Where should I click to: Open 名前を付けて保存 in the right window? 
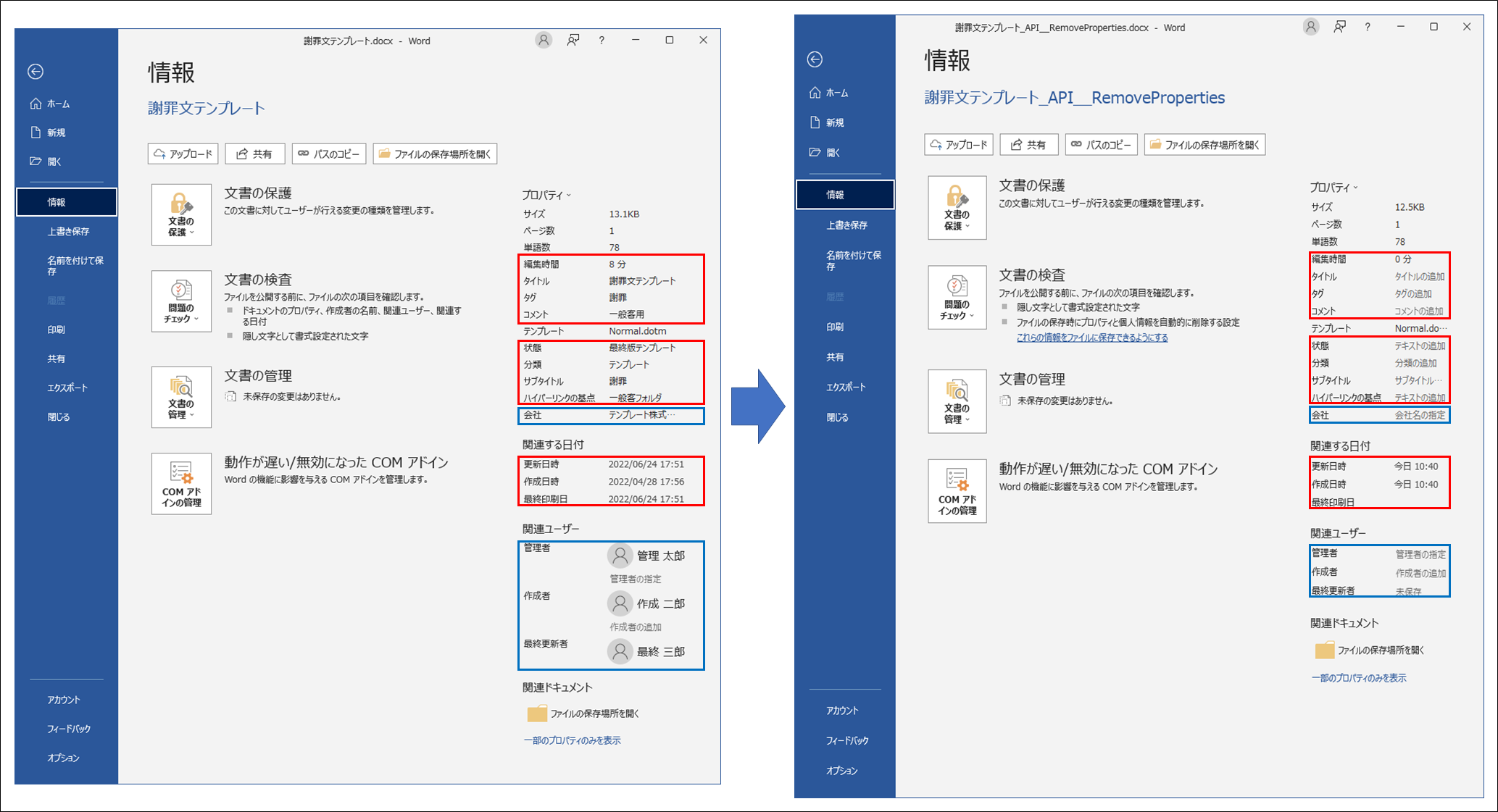854,260
